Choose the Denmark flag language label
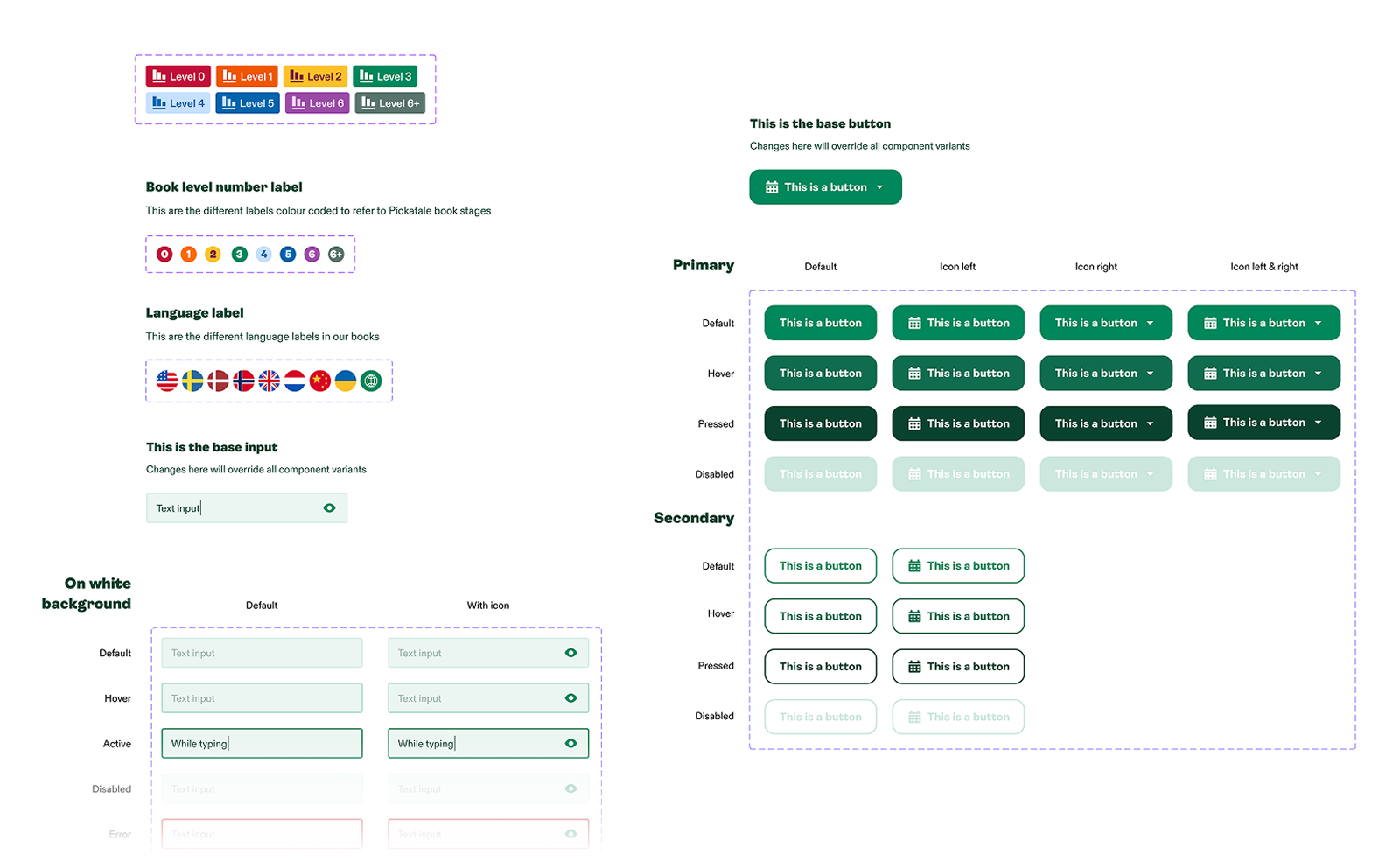Viewport: 1400px width, 868px height. pyautogui.click(x=218, y=381)
